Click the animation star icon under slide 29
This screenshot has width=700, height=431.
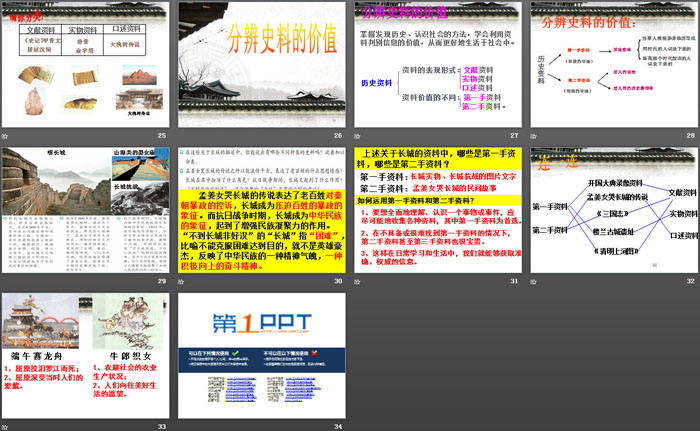(x=6, y=282)
